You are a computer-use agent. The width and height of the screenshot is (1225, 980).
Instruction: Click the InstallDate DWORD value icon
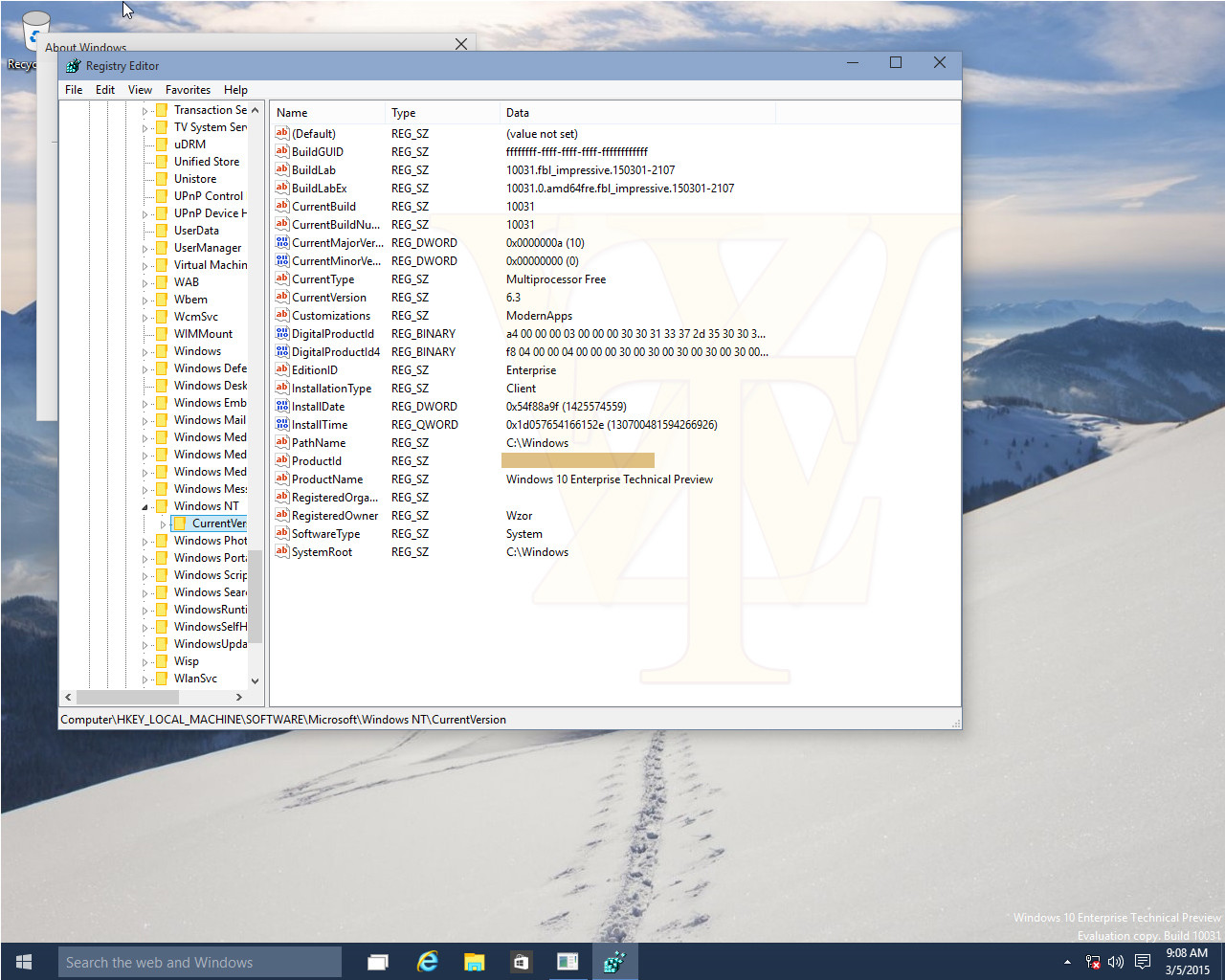pyautogui.click(x=282, y=406)
